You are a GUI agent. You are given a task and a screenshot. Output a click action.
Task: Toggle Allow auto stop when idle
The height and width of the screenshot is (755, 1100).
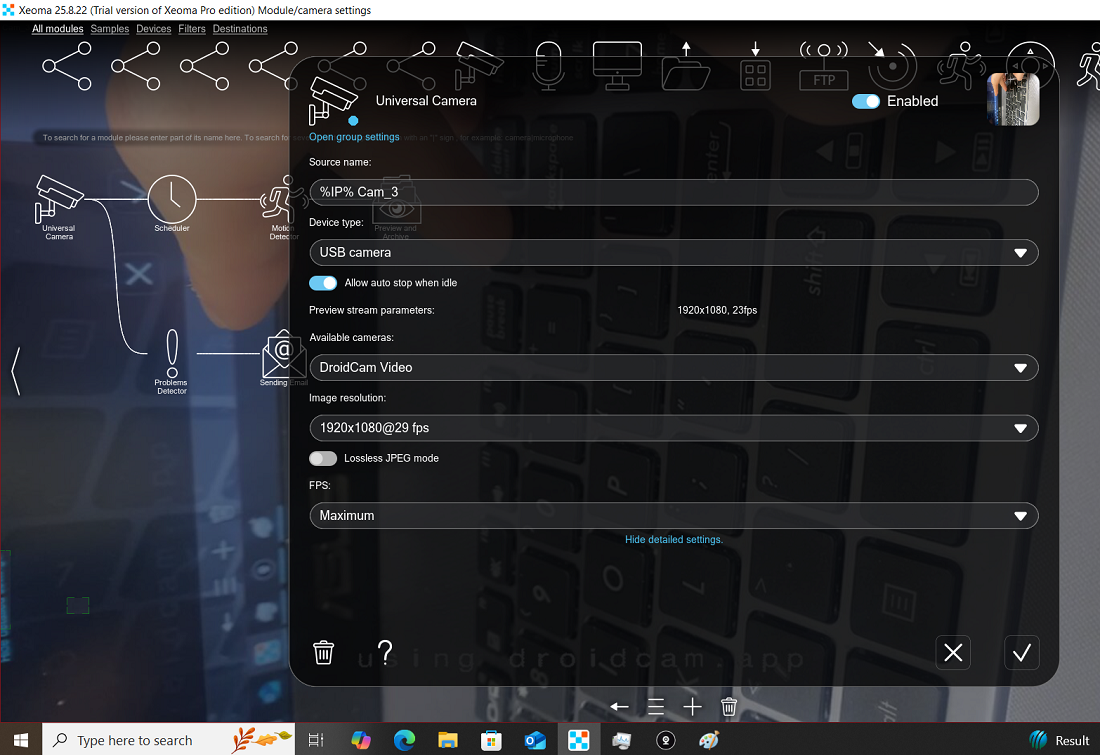click(x=323, y=283)
